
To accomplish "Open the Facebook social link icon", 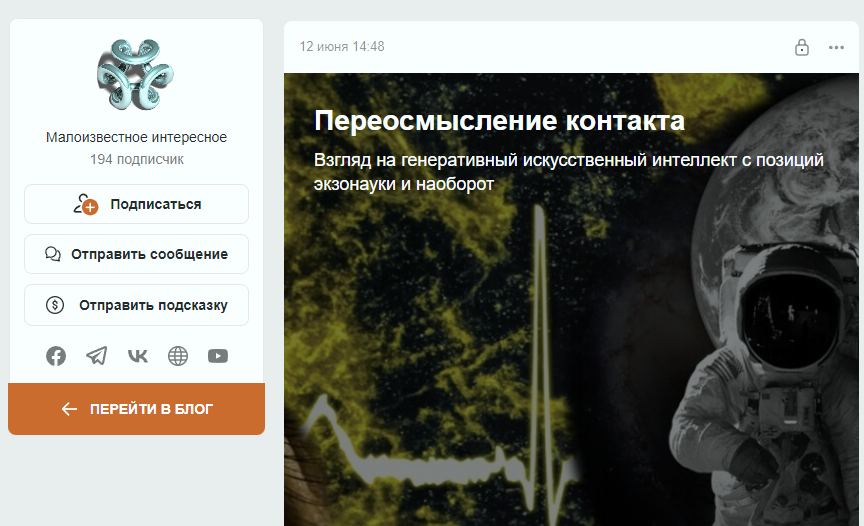I will click(56, 356).
